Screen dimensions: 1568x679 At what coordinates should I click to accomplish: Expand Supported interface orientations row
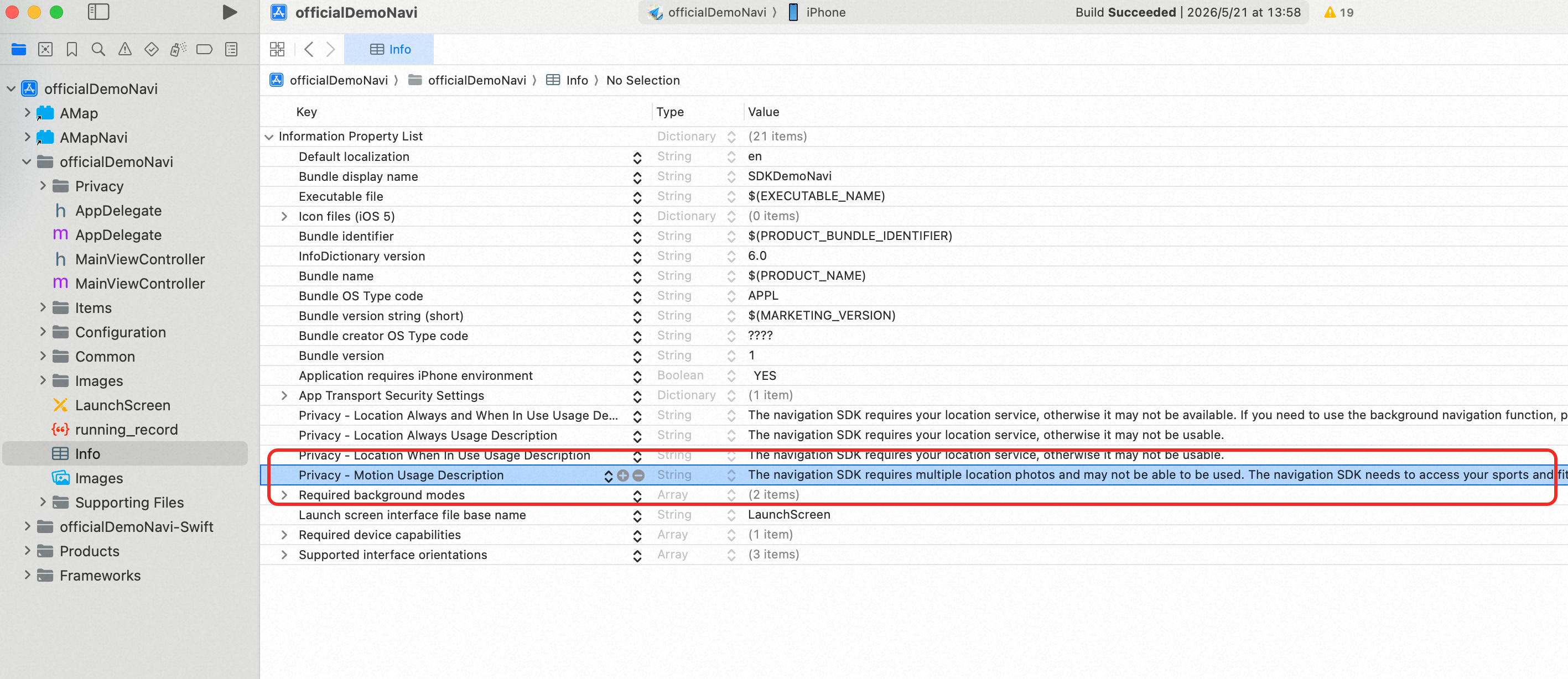click(284, 555)
